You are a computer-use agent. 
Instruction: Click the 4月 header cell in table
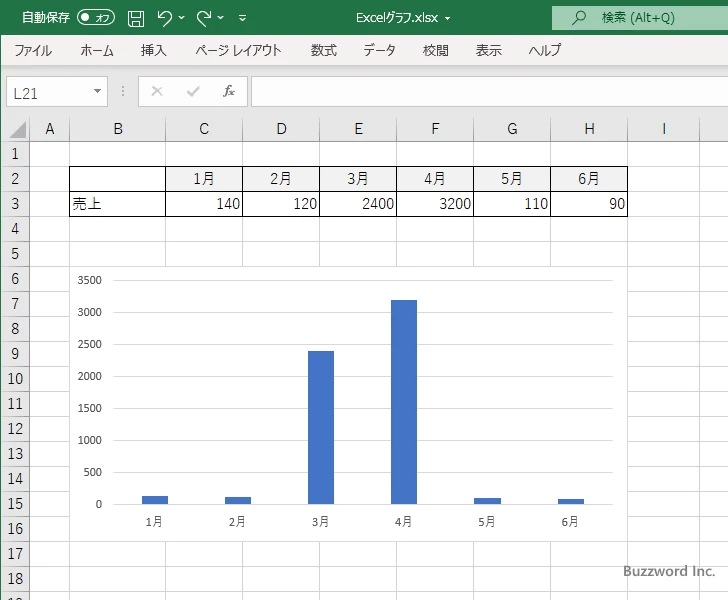pyautogui.click(x=435, y=179)
